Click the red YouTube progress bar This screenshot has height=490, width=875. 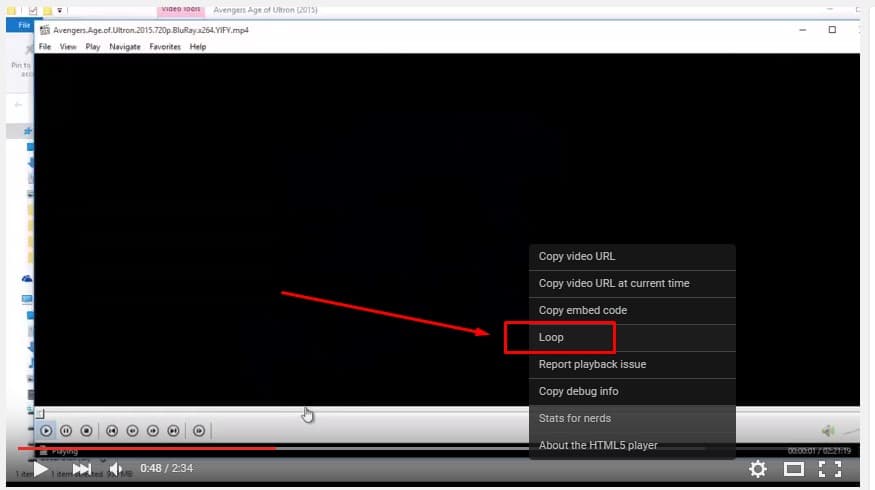(150, 448)
